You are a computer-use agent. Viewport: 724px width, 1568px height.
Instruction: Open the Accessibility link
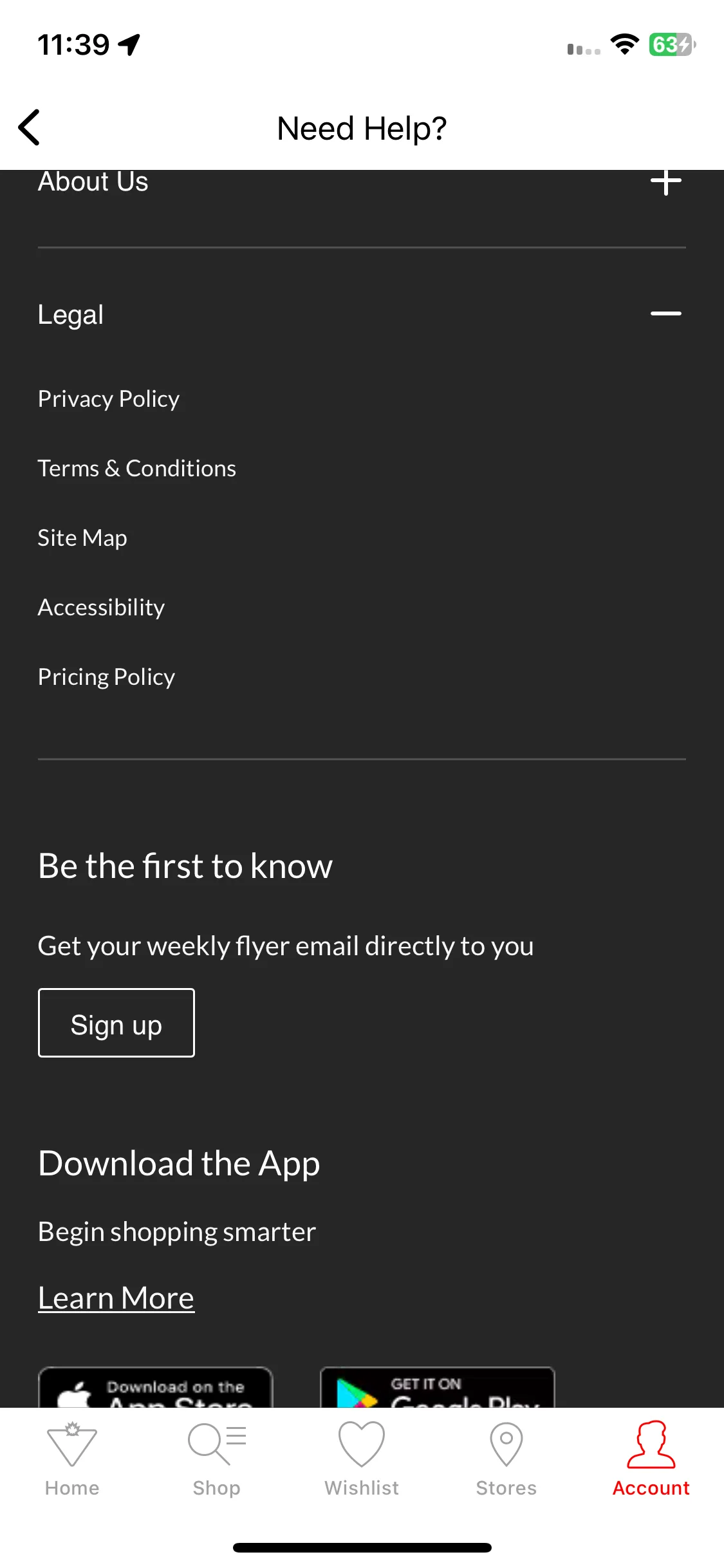click(x=102, y=608)
